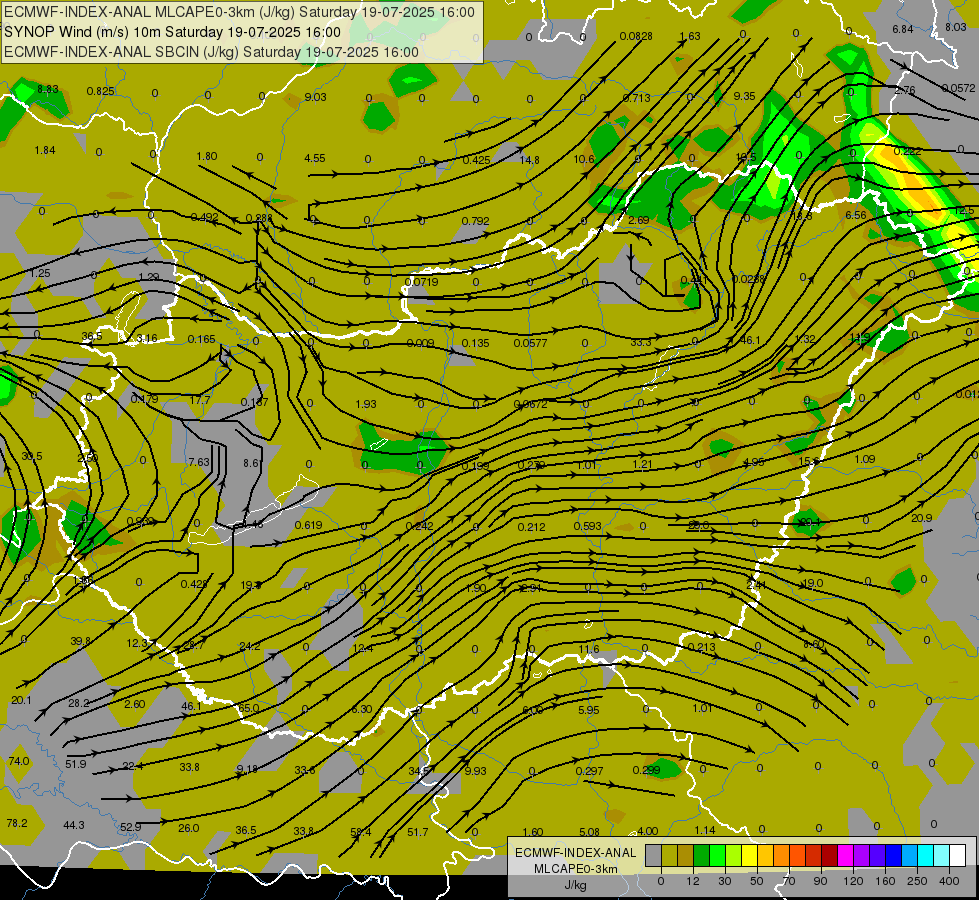Click the MLCAPE0-3km title line at top
Viewport: 979px width, 900px height.
pos(239,12)
